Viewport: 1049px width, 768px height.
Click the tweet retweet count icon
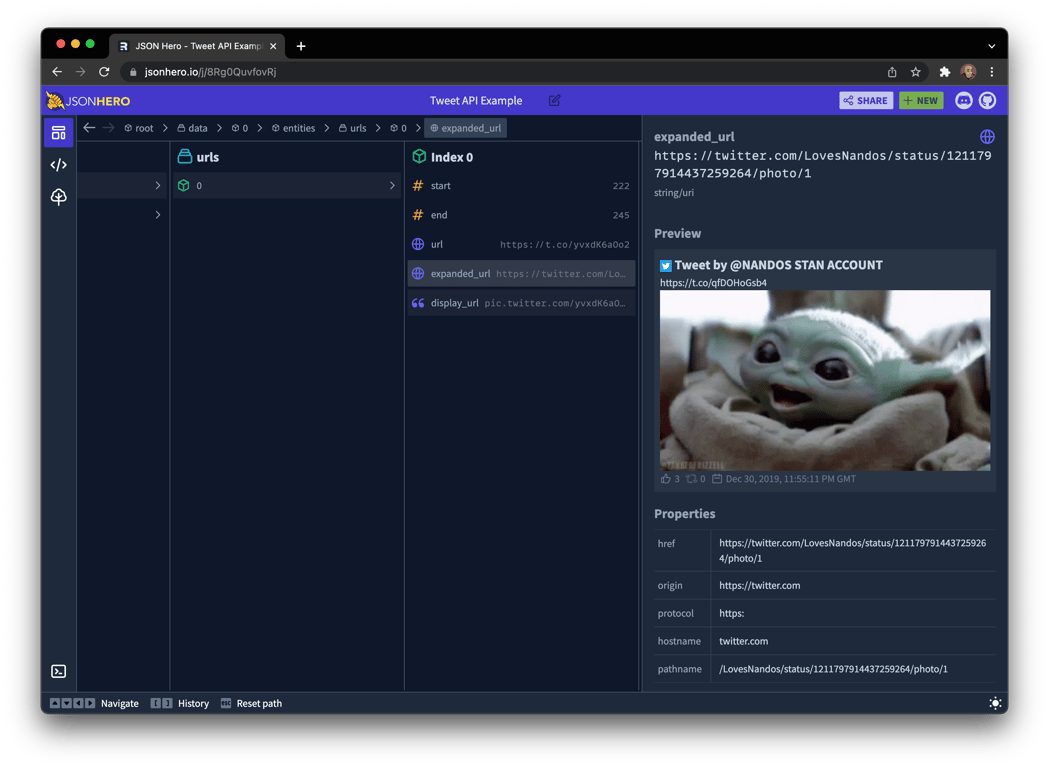(691, 479)
